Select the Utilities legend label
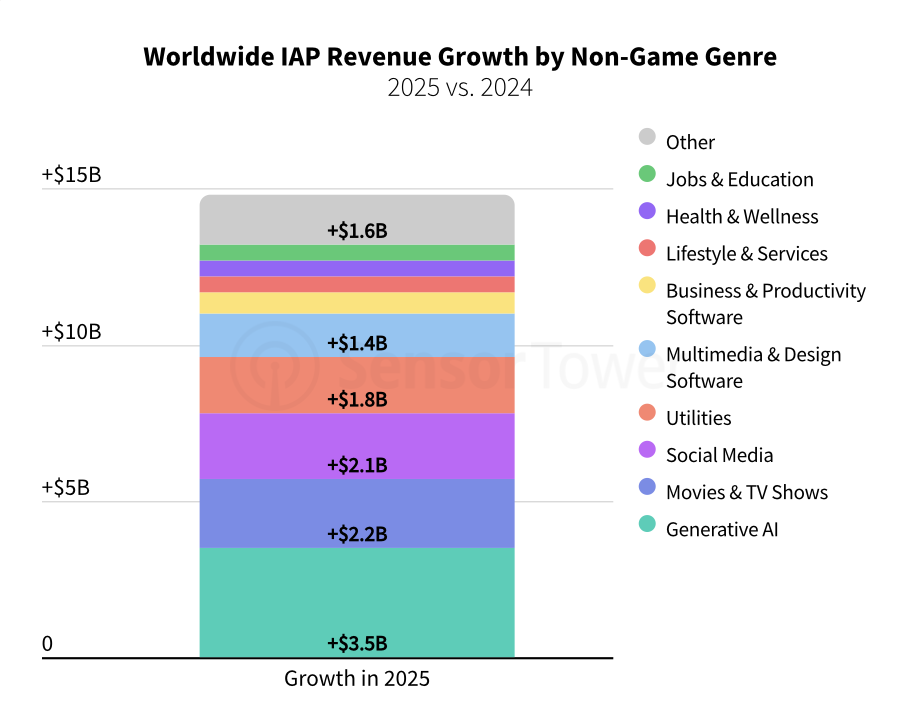 pyautogui.click(x=698, y=418)
